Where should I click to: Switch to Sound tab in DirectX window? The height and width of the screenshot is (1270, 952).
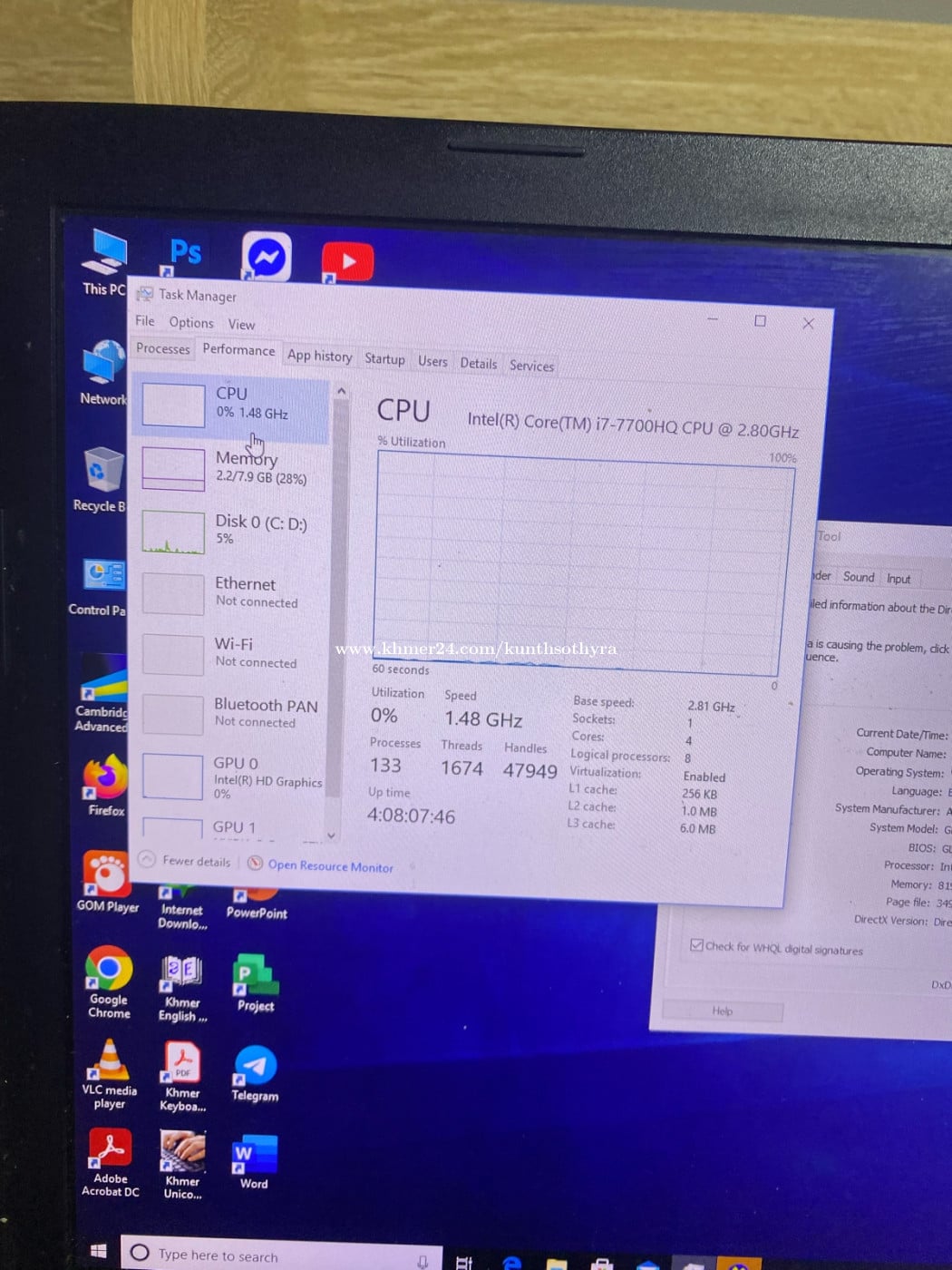[859, 577]
